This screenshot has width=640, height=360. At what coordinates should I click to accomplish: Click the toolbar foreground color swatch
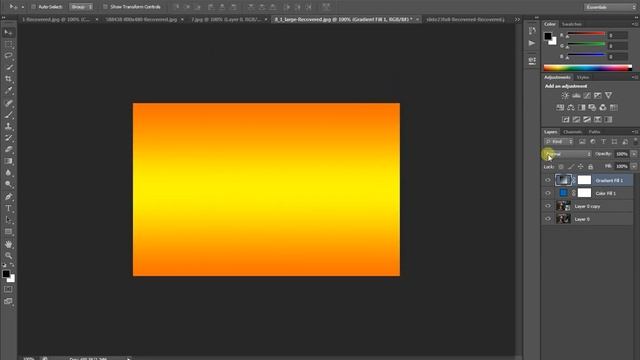point(6,274)
